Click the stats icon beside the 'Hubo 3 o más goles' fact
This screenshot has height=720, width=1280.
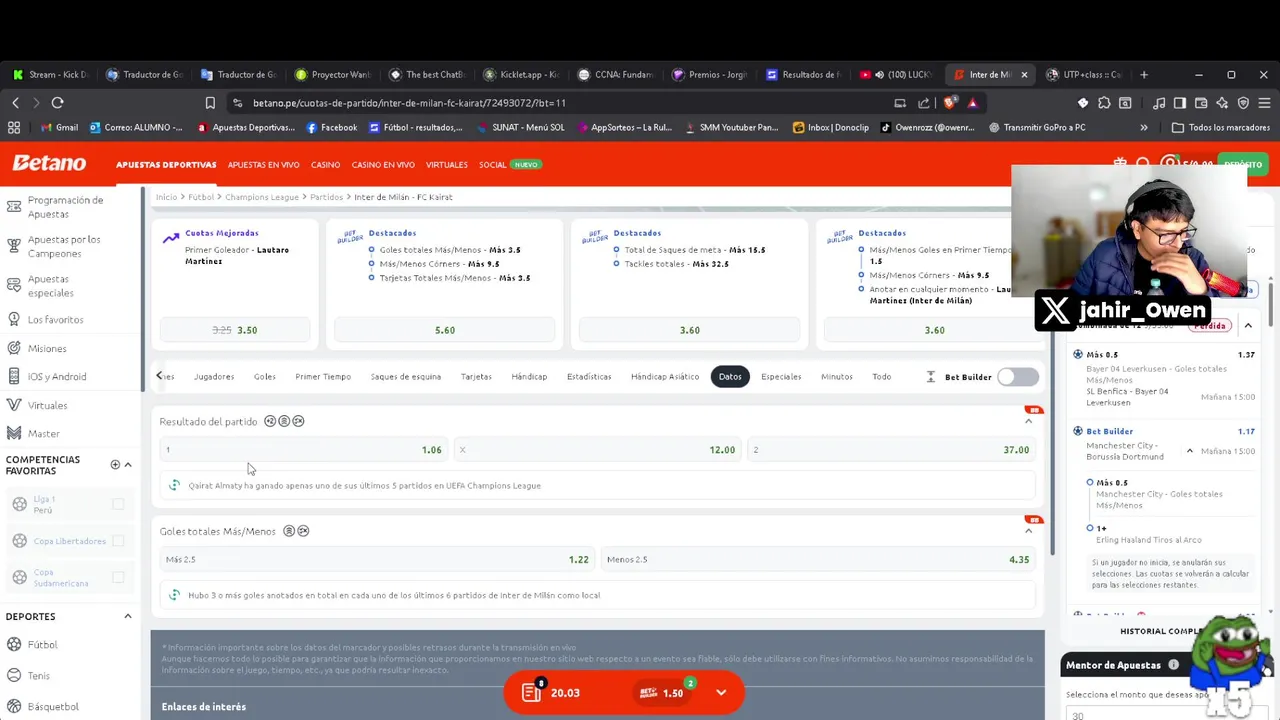coord(174,595)
